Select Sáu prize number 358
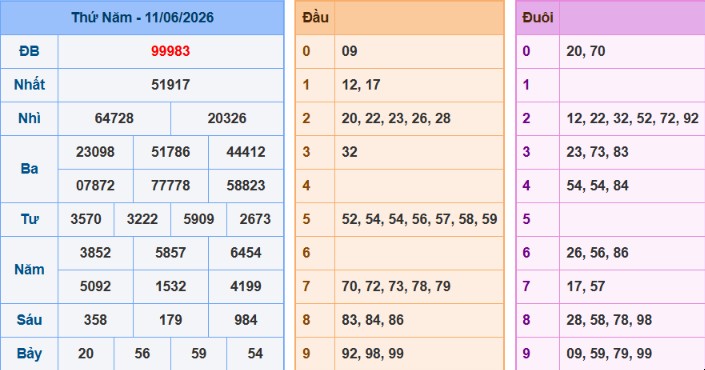The image size is (705, 370). [95, 320]
